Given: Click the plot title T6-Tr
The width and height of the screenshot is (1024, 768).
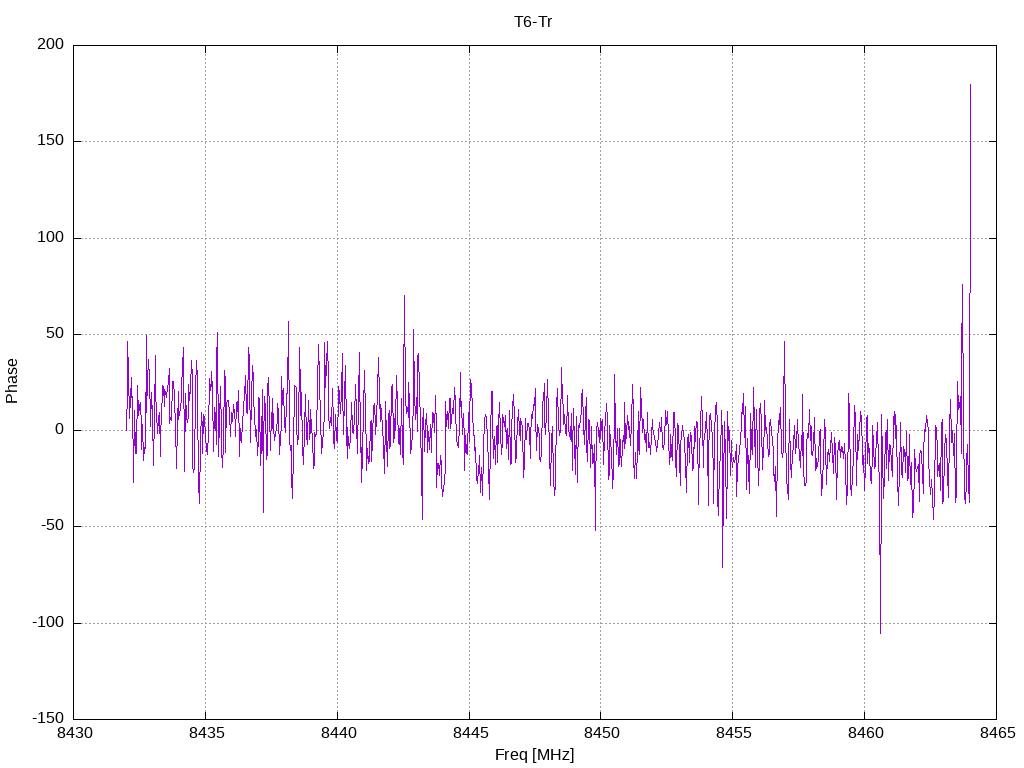Looking at the screenshot, I should [533, 22].
